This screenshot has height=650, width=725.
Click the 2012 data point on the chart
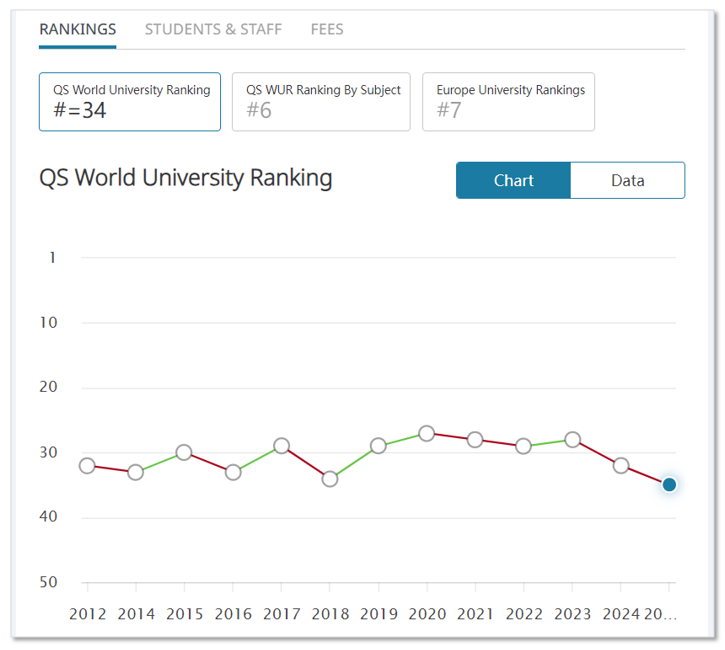click(87, 466)
